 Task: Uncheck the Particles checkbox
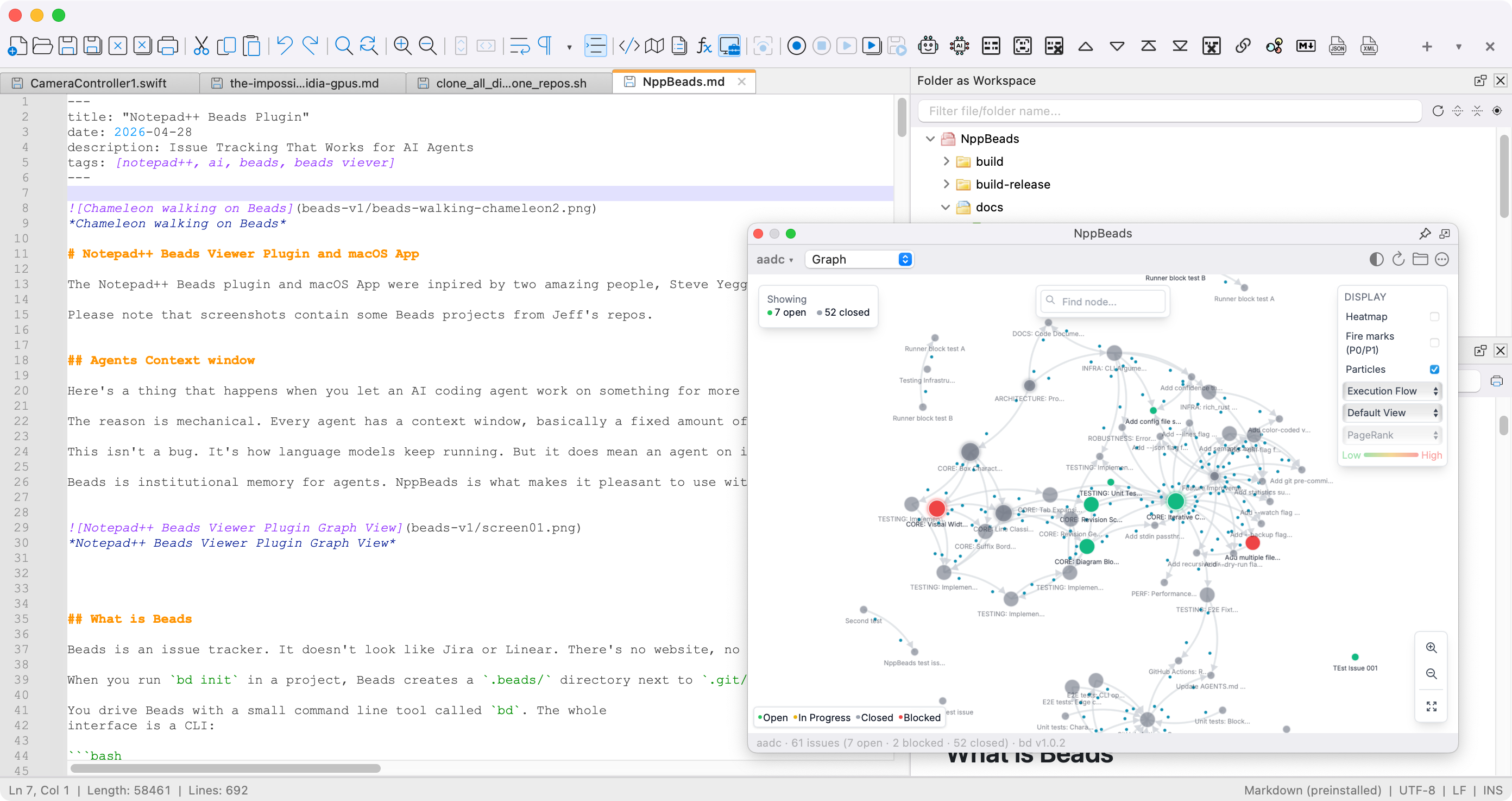tap(1434, 370)
